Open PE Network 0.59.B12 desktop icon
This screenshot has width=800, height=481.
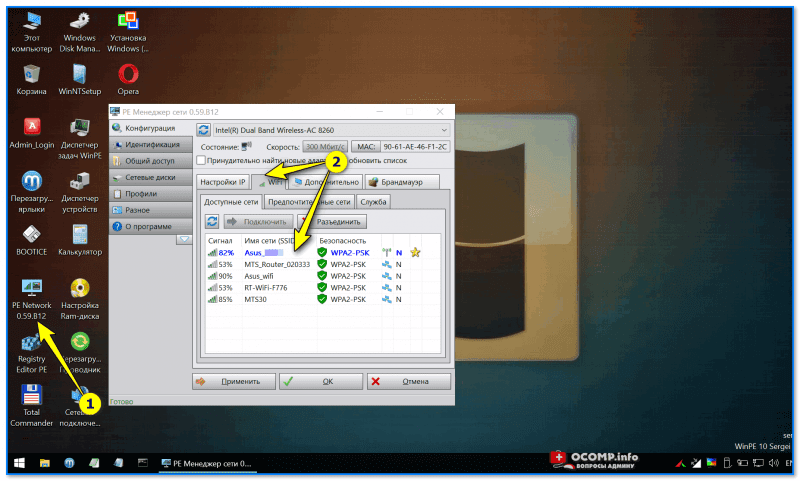point(32,299)
